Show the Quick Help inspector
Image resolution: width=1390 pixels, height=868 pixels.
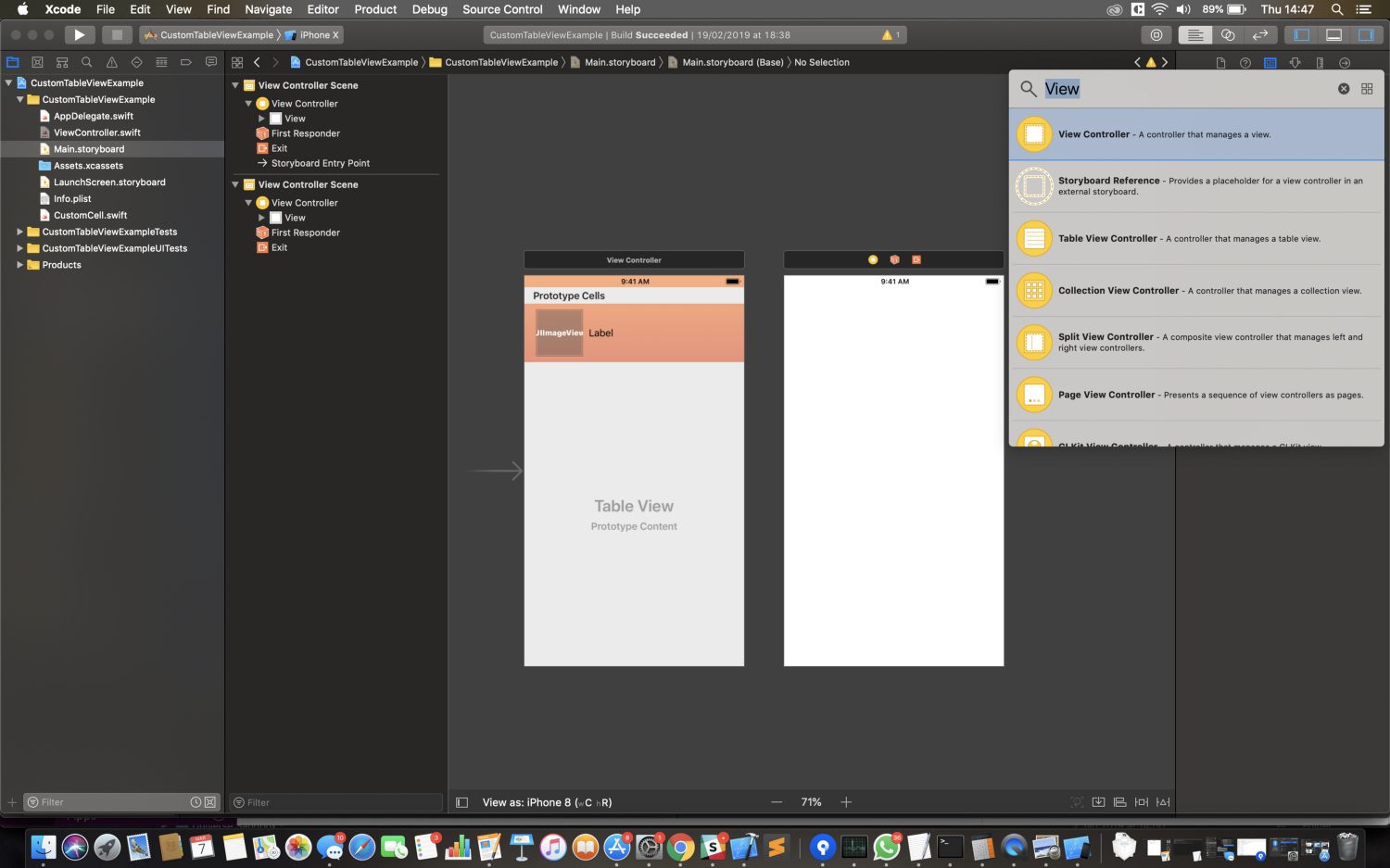(1245, 63)
